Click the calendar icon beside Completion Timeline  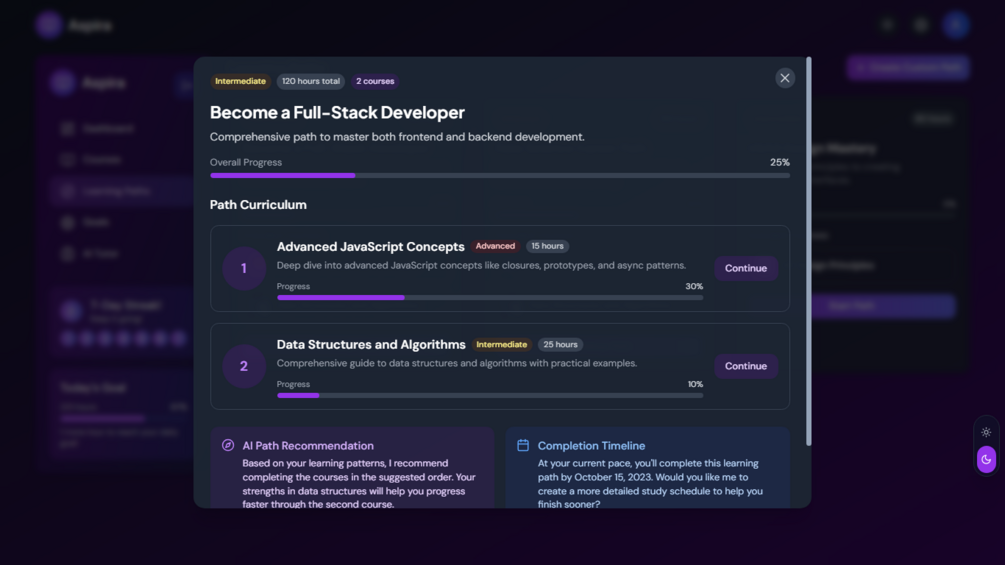pos(523,445)
